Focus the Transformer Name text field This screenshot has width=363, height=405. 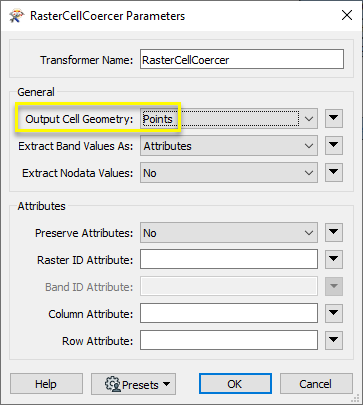click(242, 59)
